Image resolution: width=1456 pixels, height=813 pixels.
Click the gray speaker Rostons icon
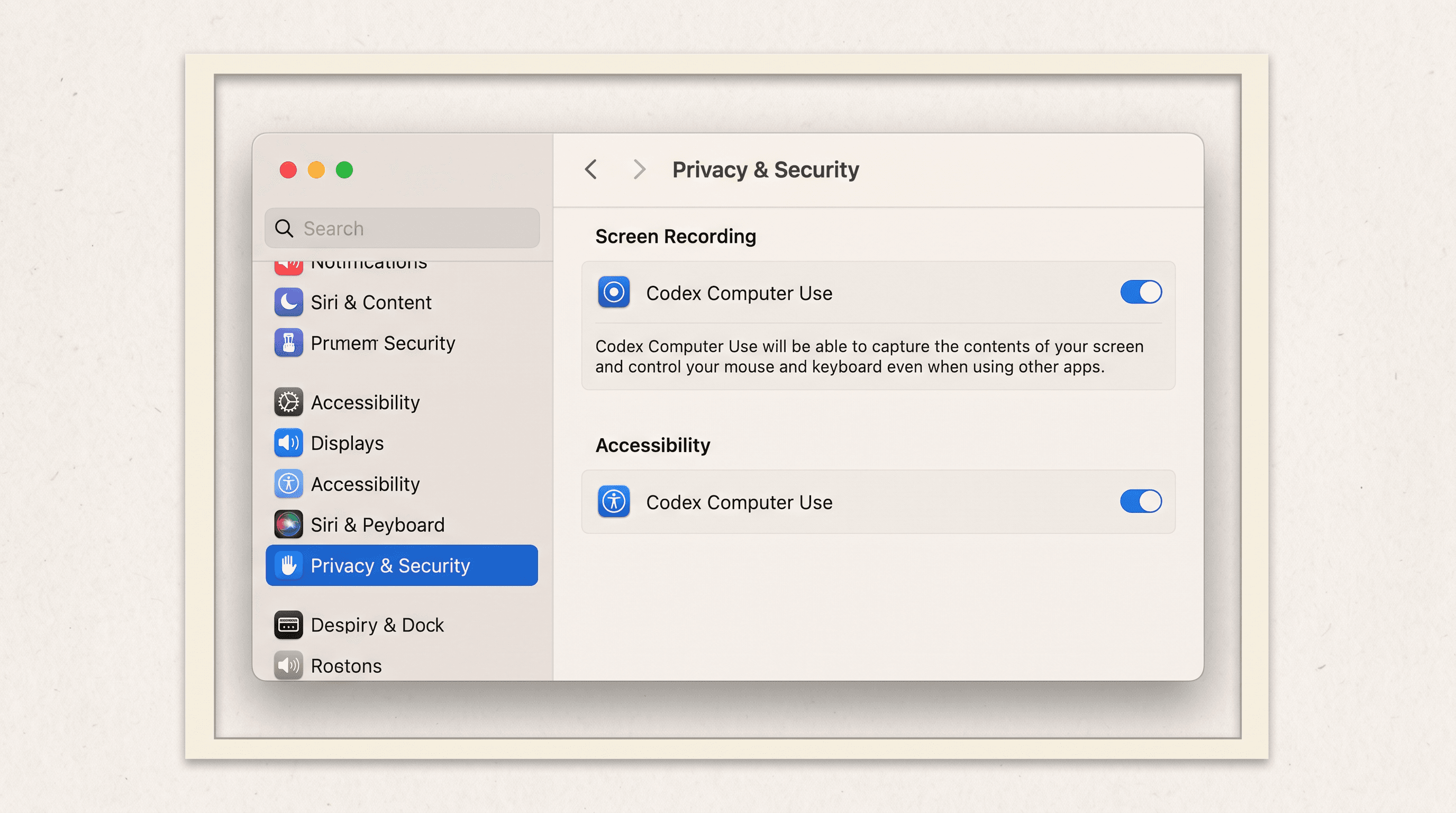point(288,665)
